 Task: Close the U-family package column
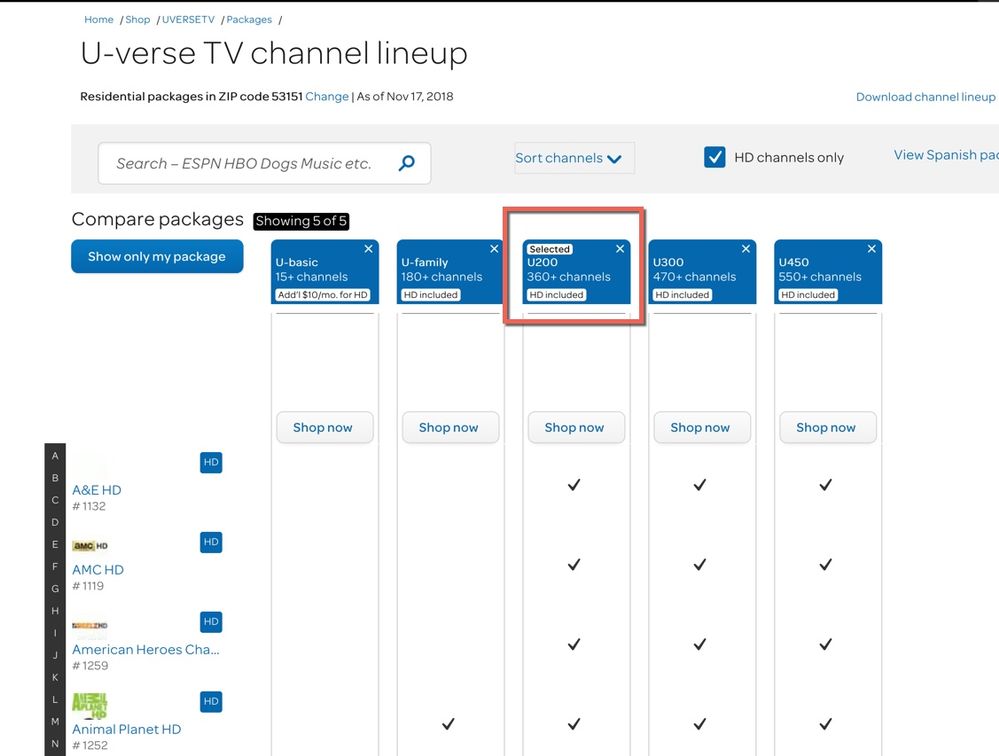pyautogui.click(x=494, y=249)
